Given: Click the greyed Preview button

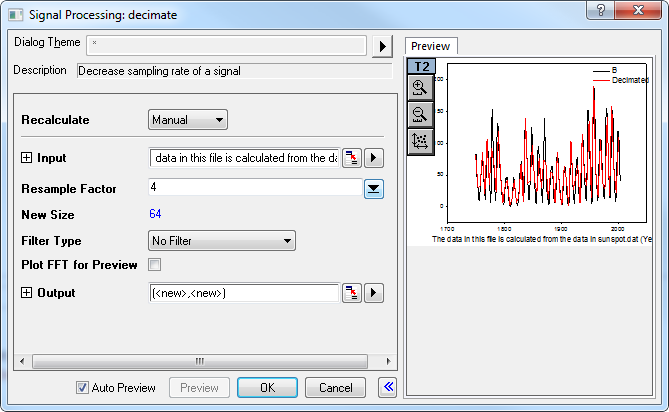Looking at the screenshot, I should (x=199, y=388).
